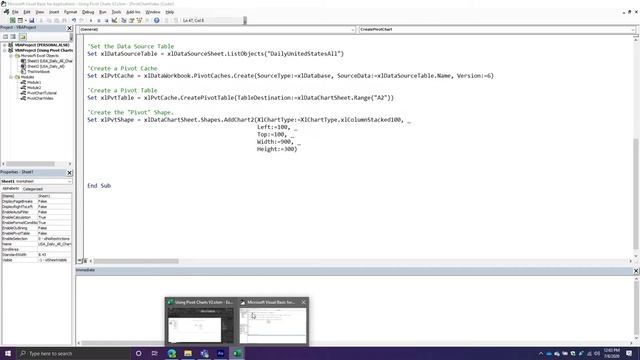Click Procedure View button below code pane

click(x=80, y=260)
